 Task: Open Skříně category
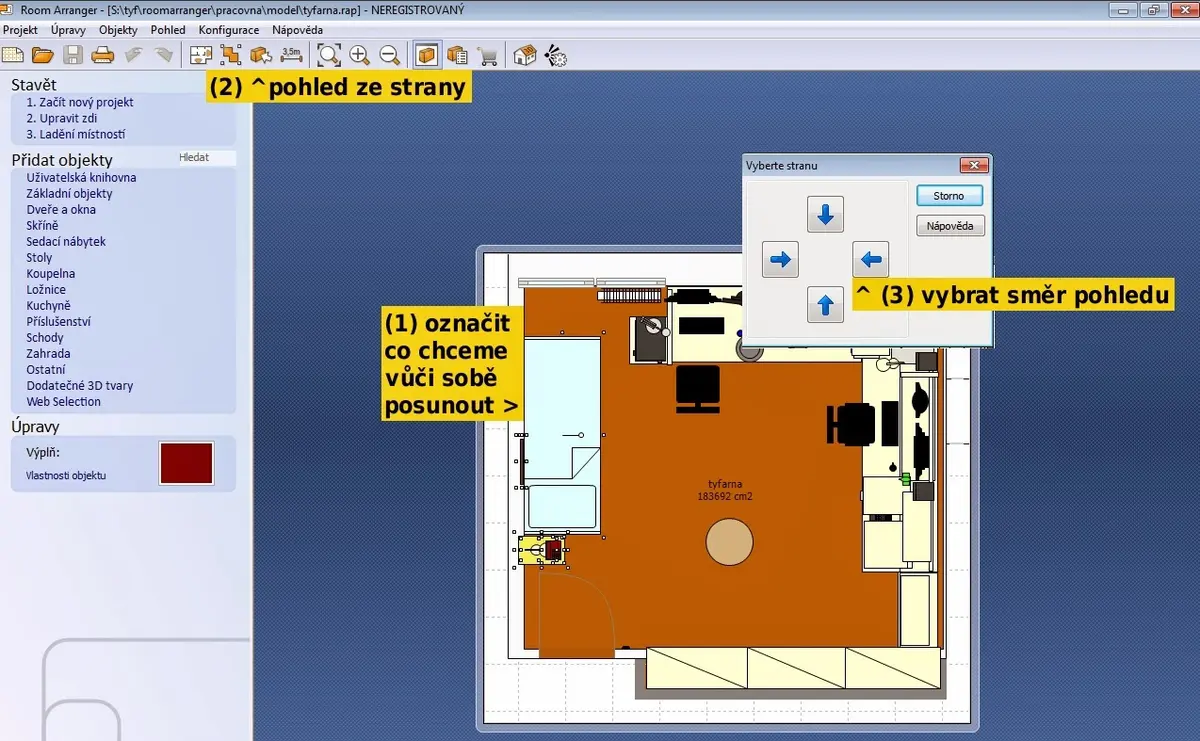(x=43, y=226)
